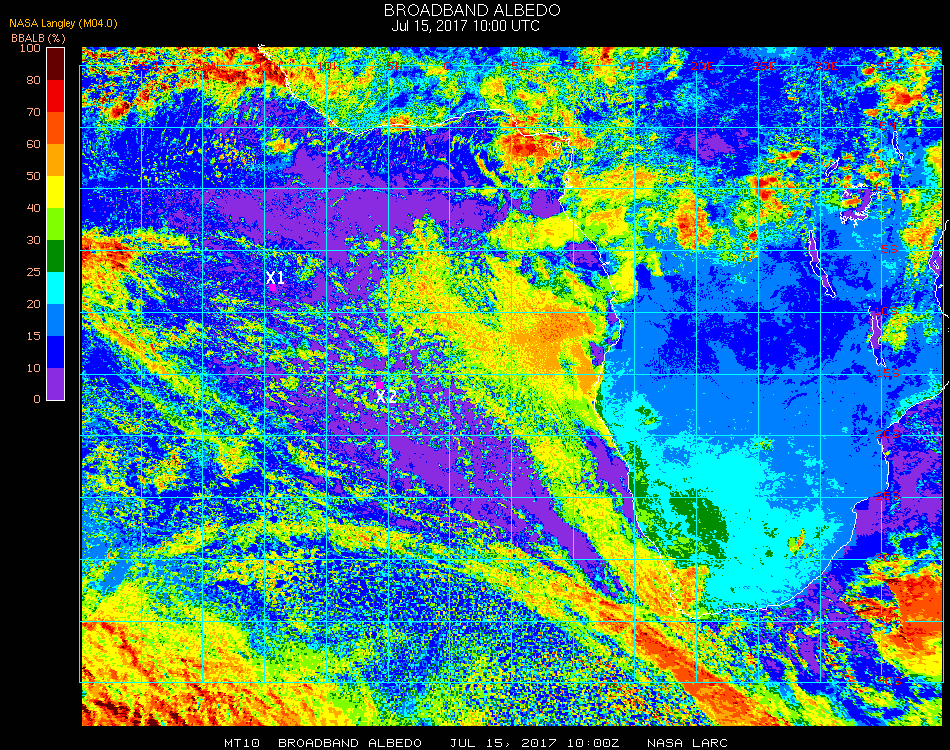Click the 'BBALB (%)' legend heading
This screenshot has width=950, height=750.
pyautogui.click(x=38, y=38)
